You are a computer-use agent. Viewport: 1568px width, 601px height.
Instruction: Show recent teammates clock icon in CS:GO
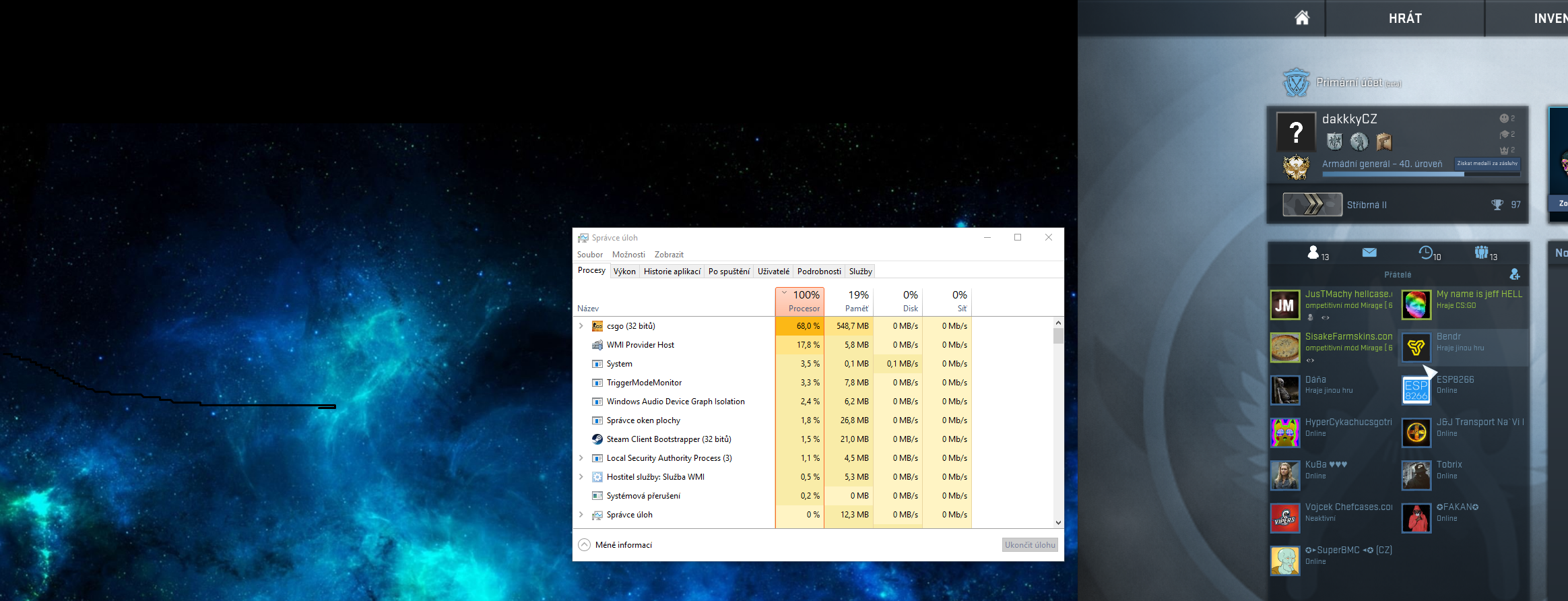point(1426,252)
